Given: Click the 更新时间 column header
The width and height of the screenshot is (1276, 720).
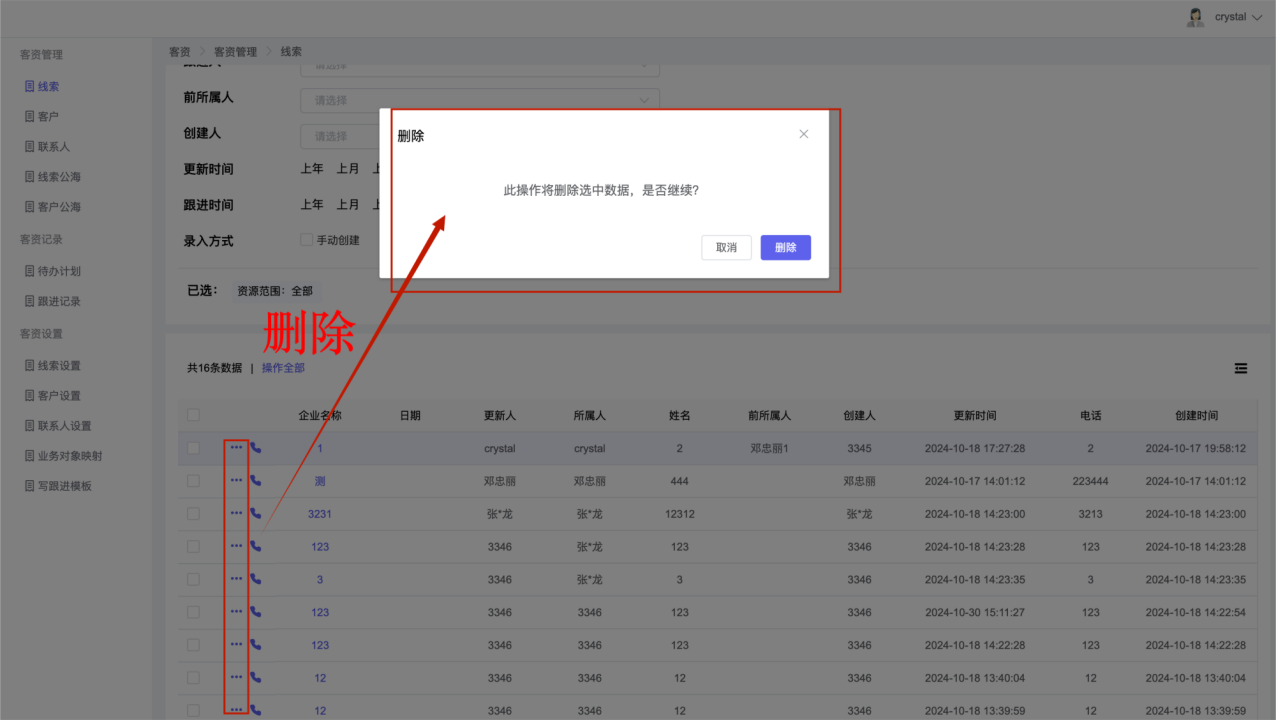Looking at the screenshot, I should 975,416.
